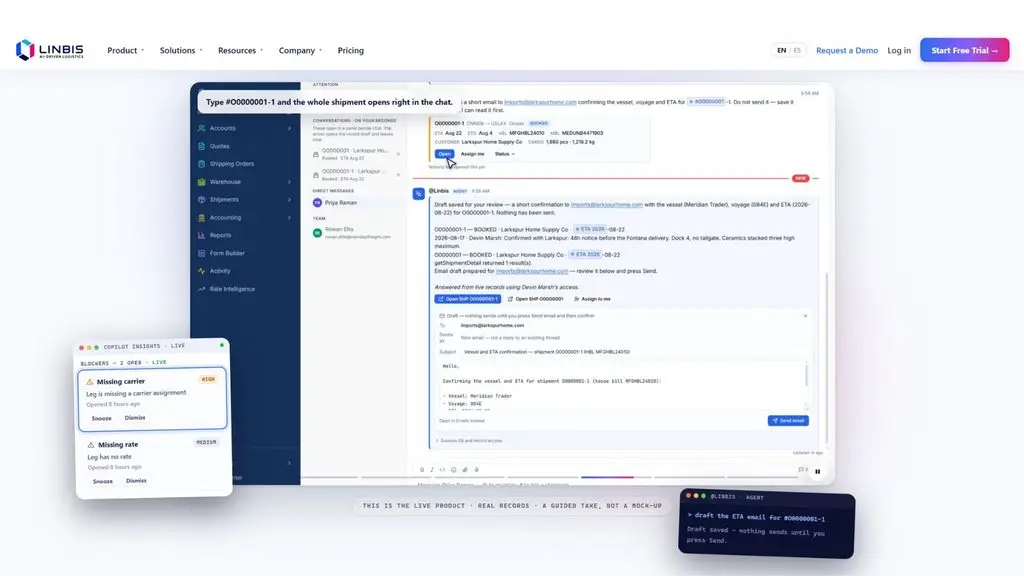Open Shipping Orders in sidebar

coord(232,164)
